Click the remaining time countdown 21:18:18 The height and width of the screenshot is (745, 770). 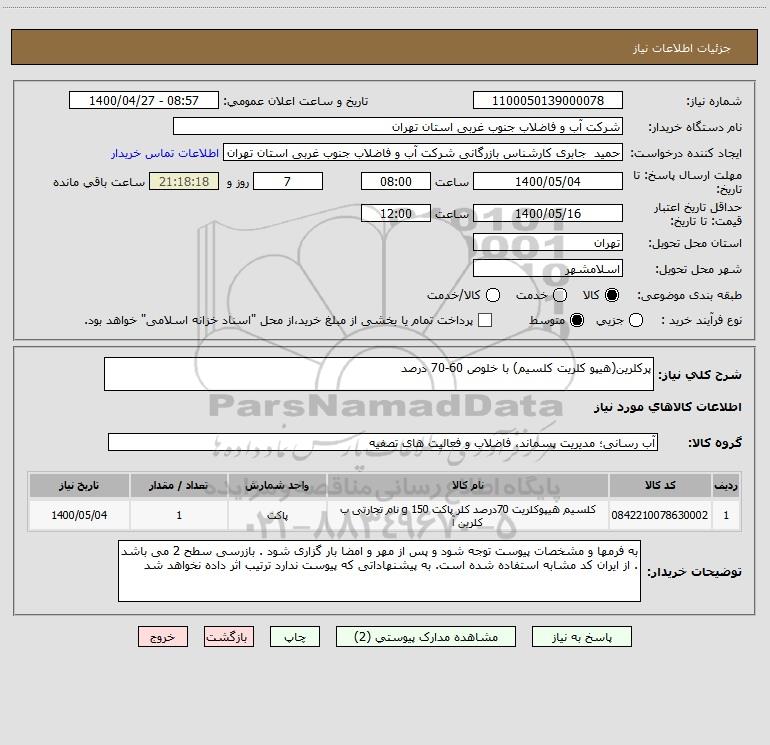[184, 181]
